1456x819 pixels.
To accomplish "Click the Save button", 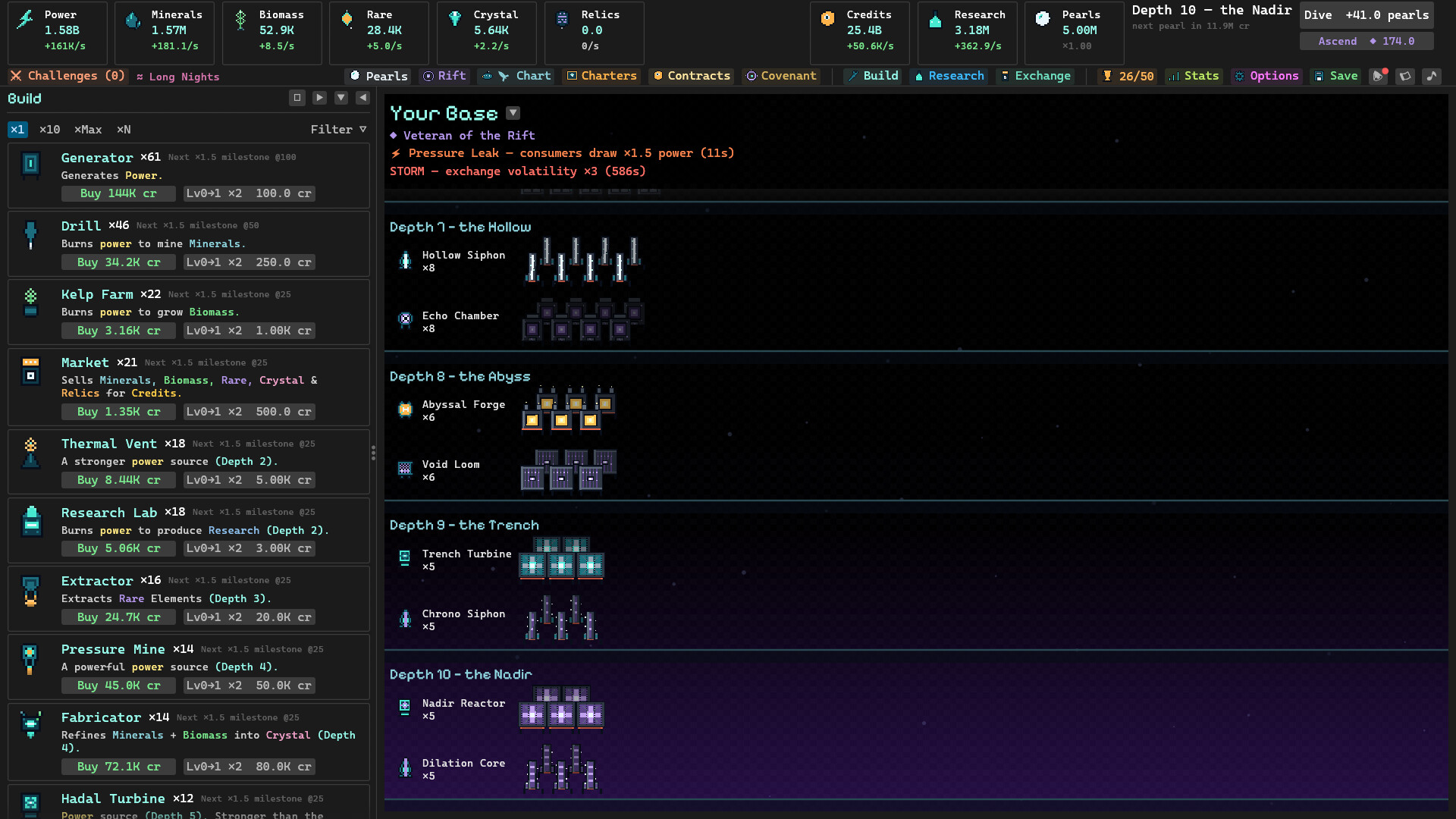I will pyautogui.click(x=1336, y=76).
